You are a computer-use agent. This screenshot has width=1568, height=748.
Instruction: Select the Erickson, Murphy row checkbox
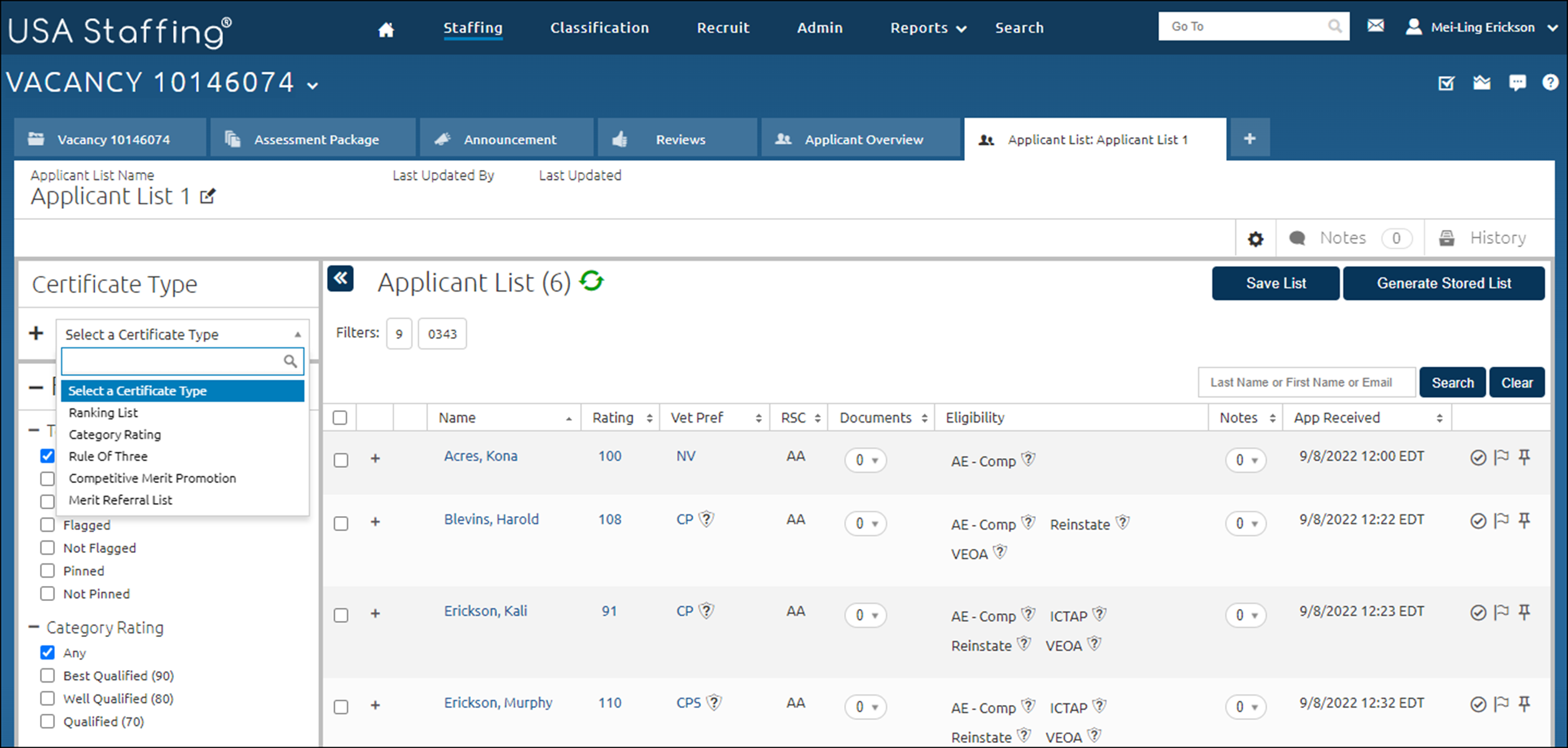341,707
